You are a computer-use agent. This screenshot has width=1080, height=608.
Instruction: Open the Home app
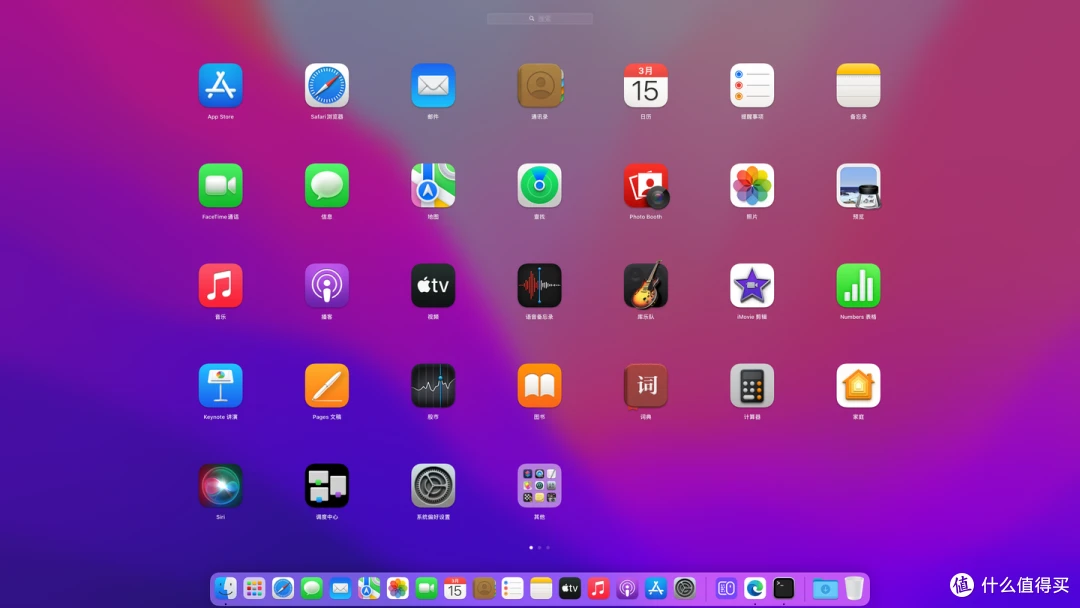[x=858, y=386]
